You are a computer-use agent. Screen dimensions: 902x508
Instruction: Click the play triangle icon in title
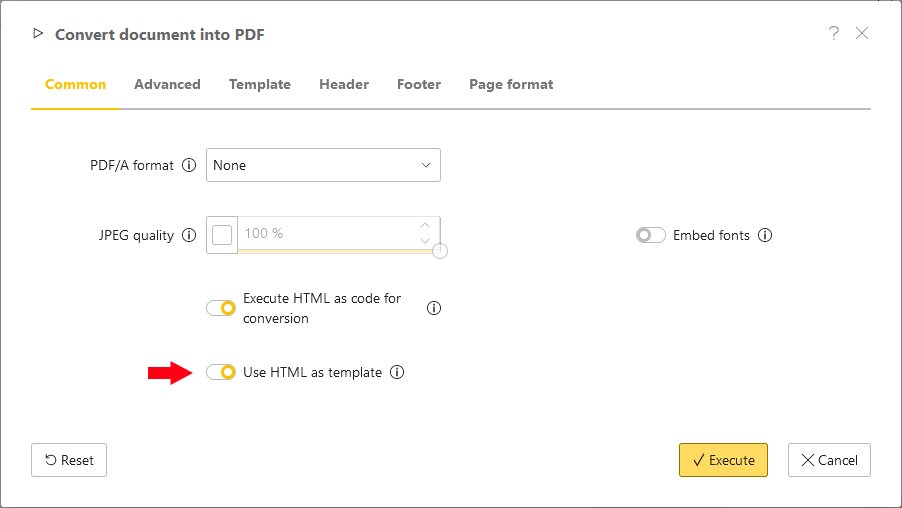pos(38,34)
